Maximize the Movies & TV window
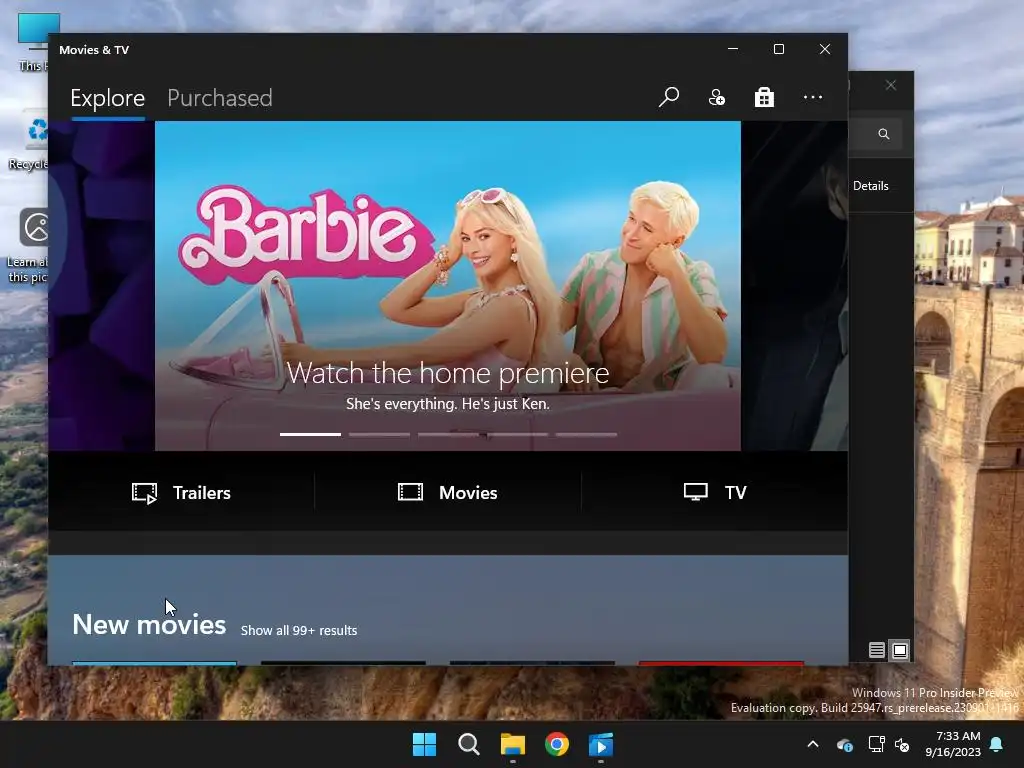1024x768 pixels. click(x=778, y=49)
